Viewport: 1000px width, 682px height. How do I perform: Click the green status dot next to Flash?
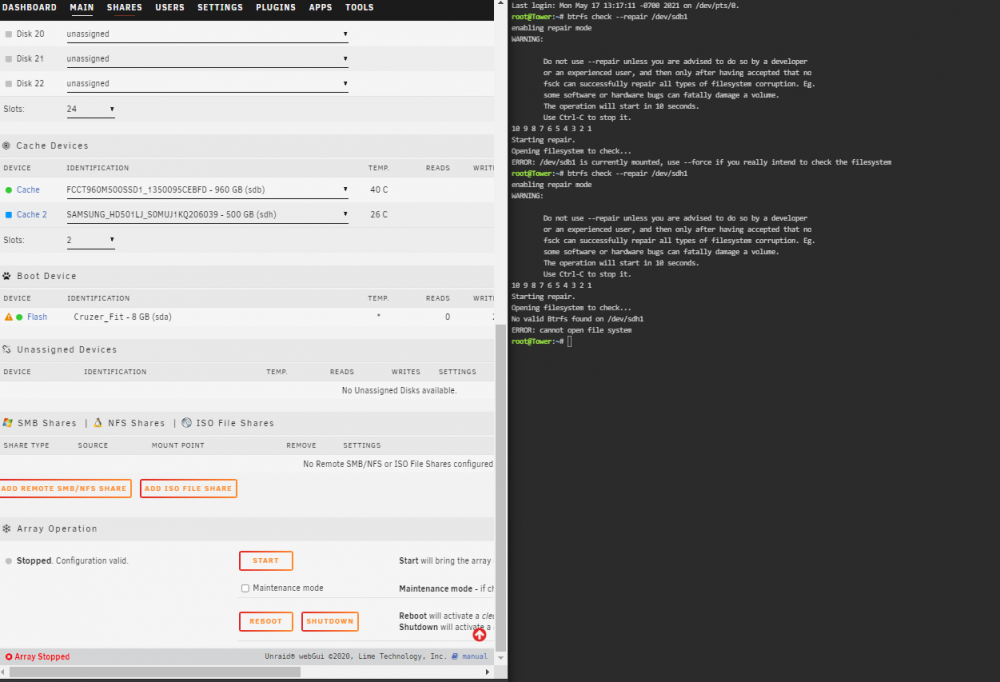19,317
